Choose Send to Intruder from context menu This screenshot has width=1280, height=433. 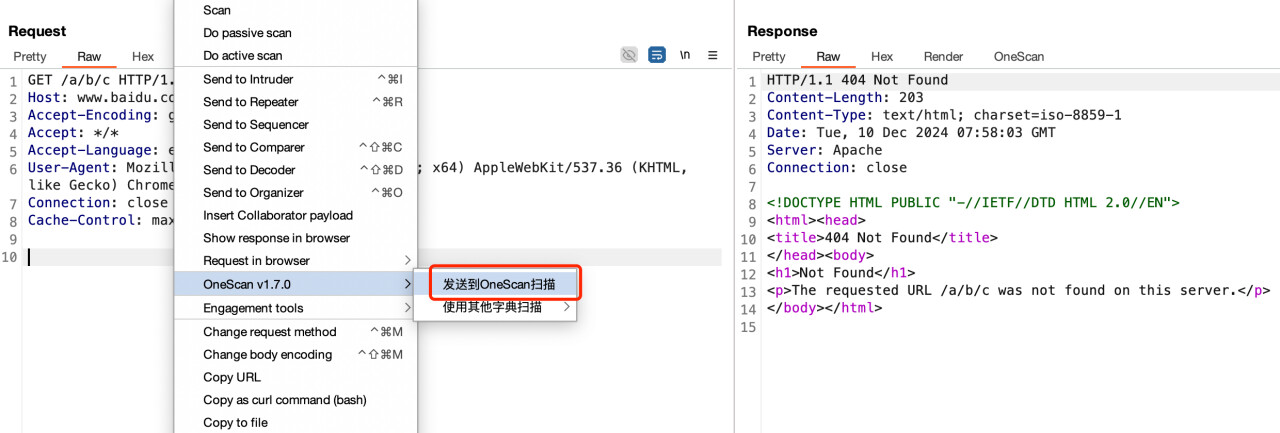click(248, 79)
